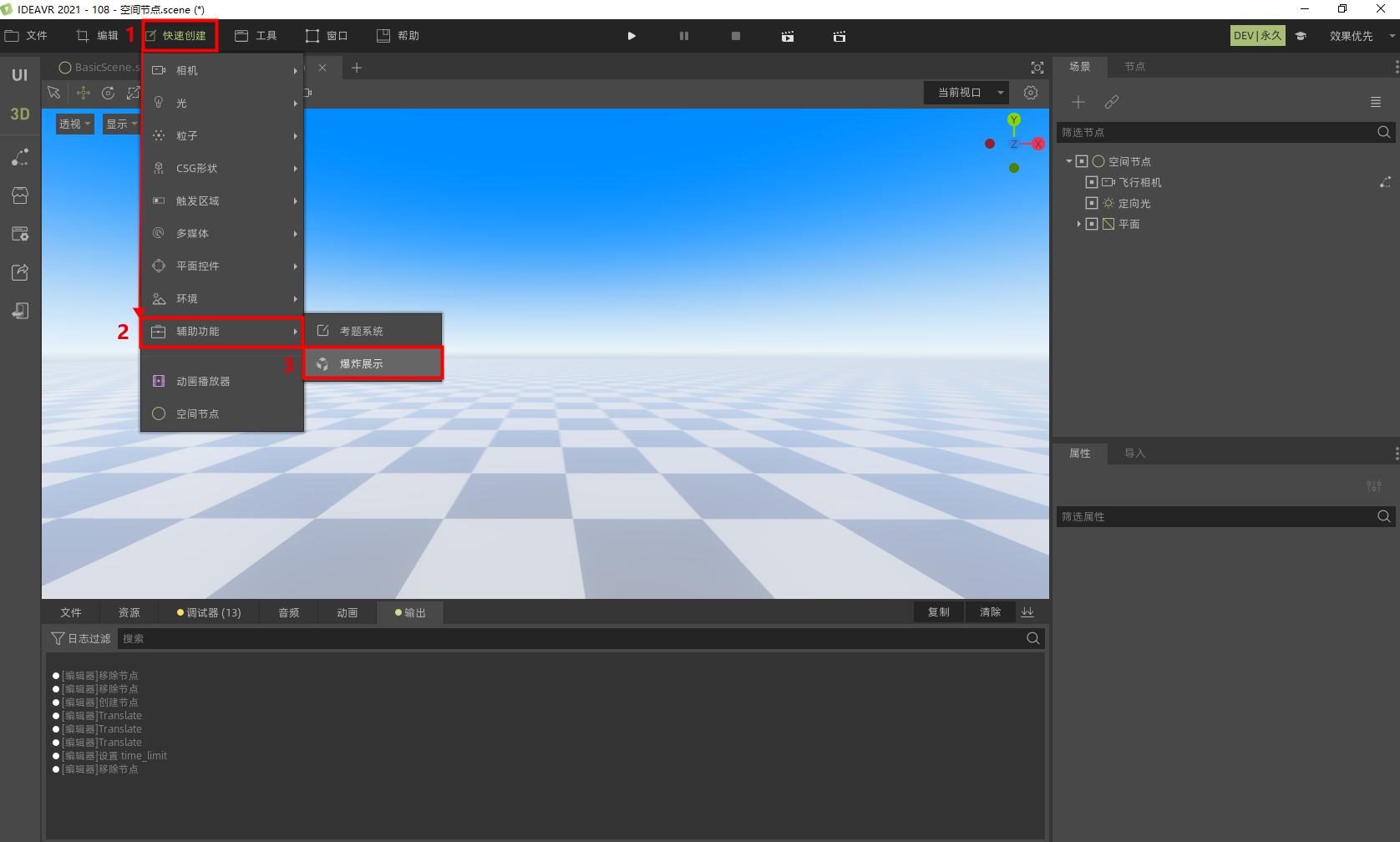Image resolution: width=1400 pixels, height=842 pixels.
Task: Toggle visibility box of 定向光
Action: (x=1091, y=203)
